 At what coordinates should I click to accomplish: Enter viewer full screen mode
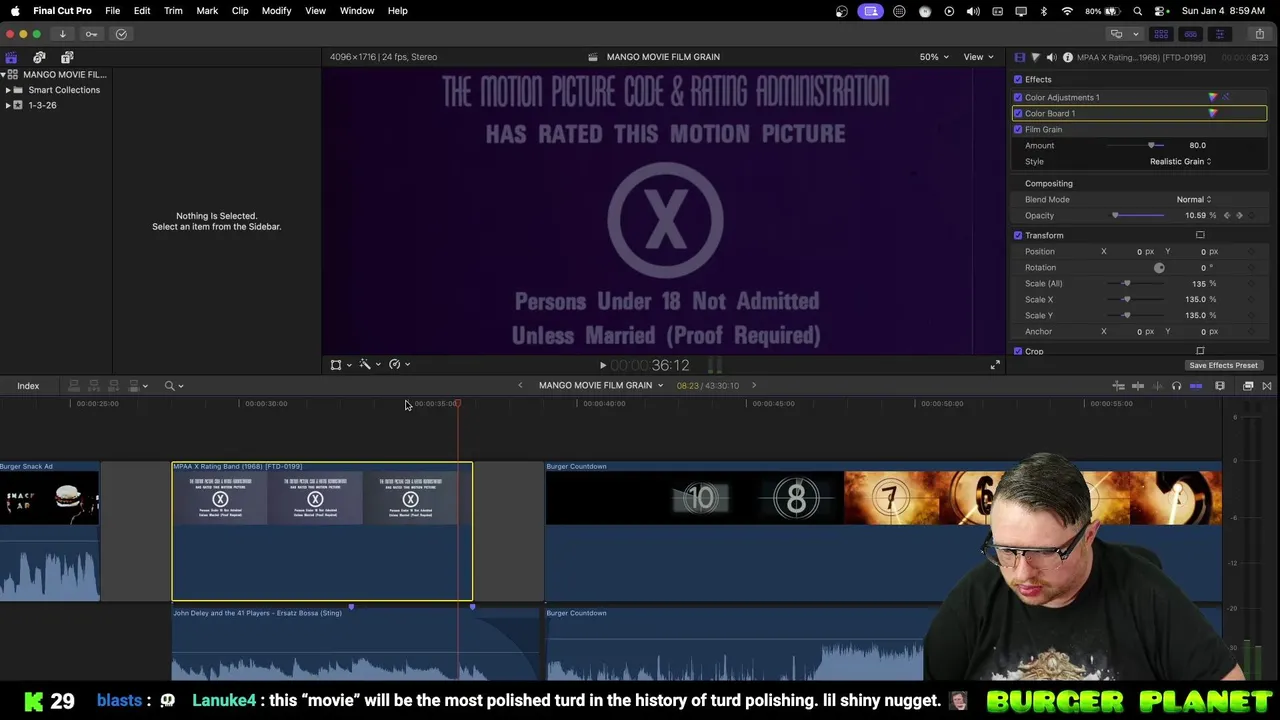coord(995,365)
